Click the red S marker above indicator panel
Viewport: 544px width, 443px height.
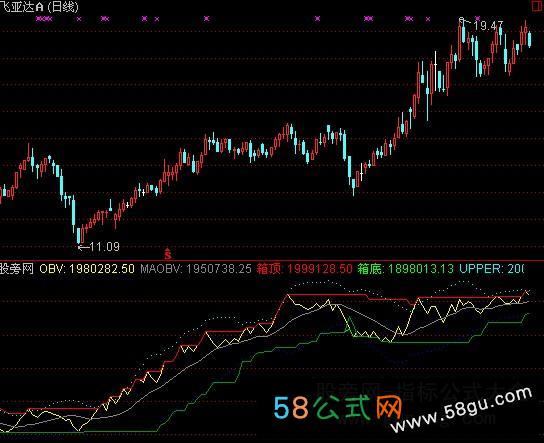(x=168, y=254)
